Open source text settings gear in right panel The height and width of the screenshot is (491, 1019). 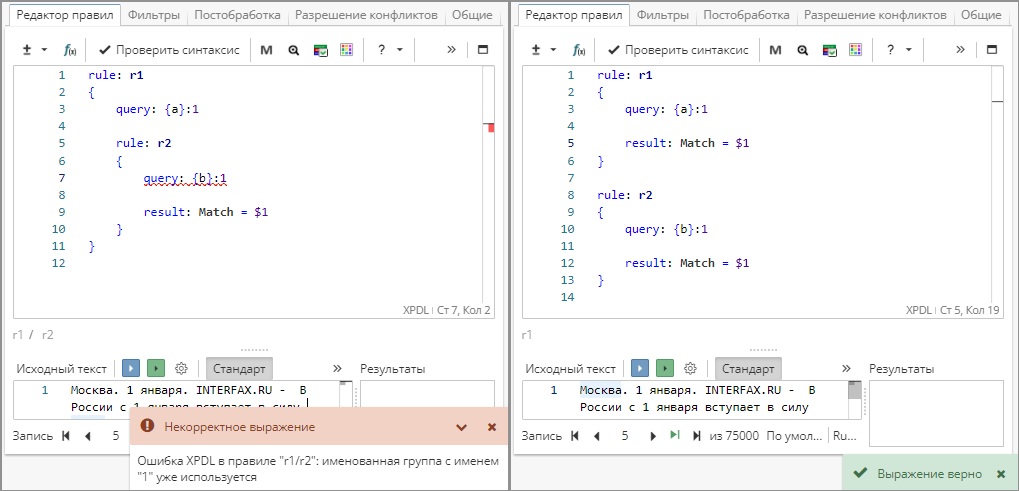click(x=691, y=369)
